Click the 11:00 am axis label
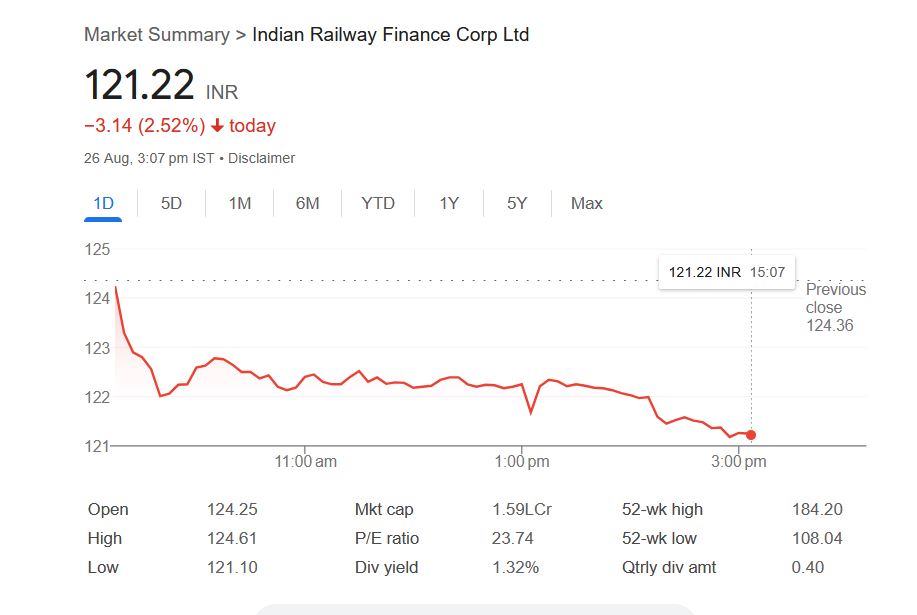 [304, 462]
